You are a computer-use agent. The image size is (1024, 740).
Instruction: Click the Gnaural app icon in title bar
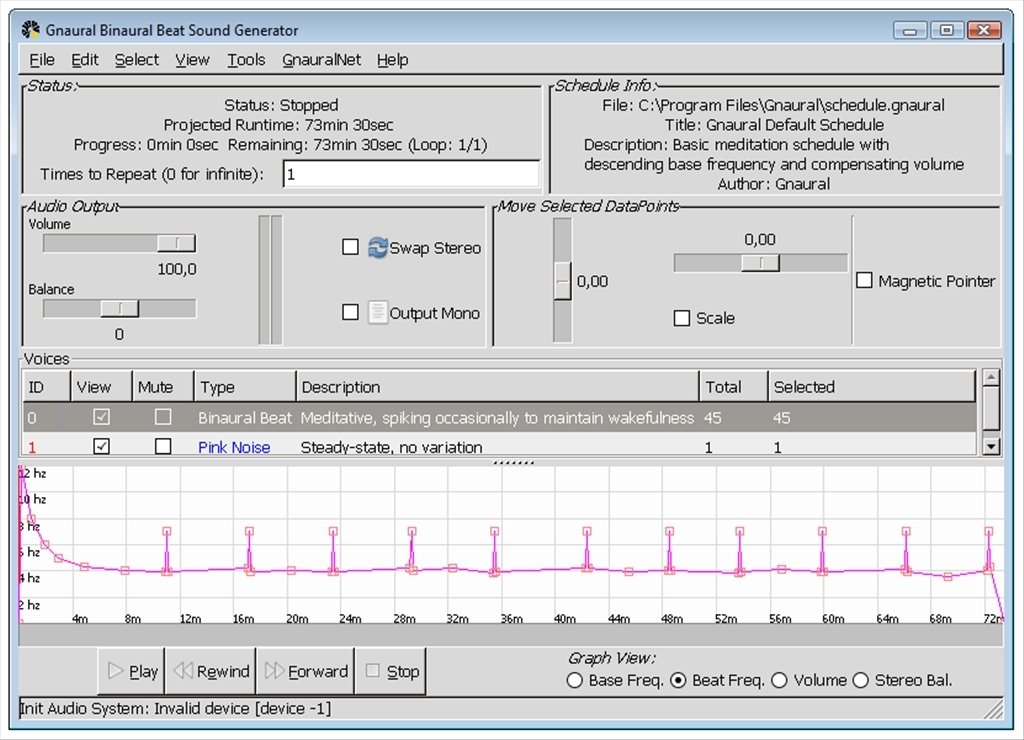(30, 29)
